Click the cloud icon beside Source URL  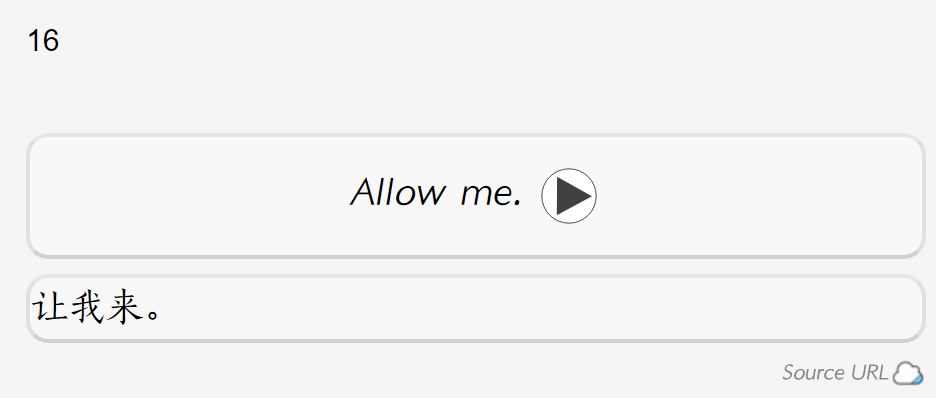point(907,373)
